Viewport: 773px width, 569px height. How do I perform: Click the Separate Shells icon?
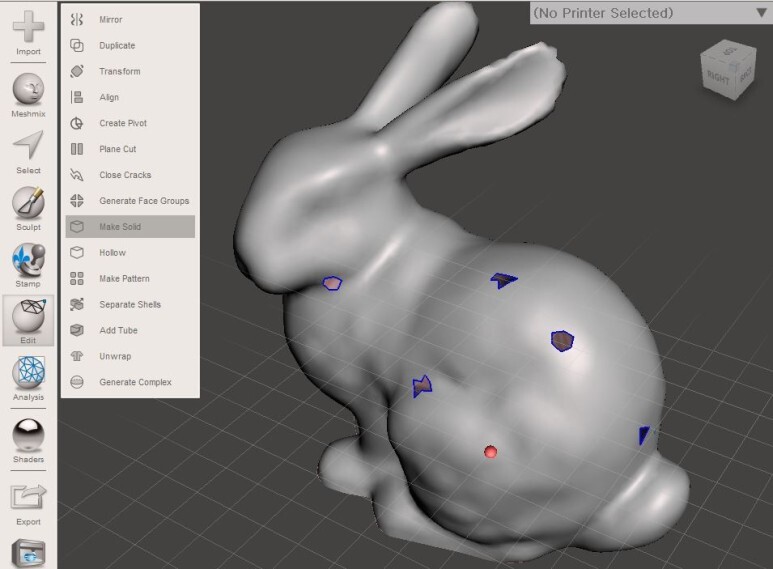tap(77, 304)
